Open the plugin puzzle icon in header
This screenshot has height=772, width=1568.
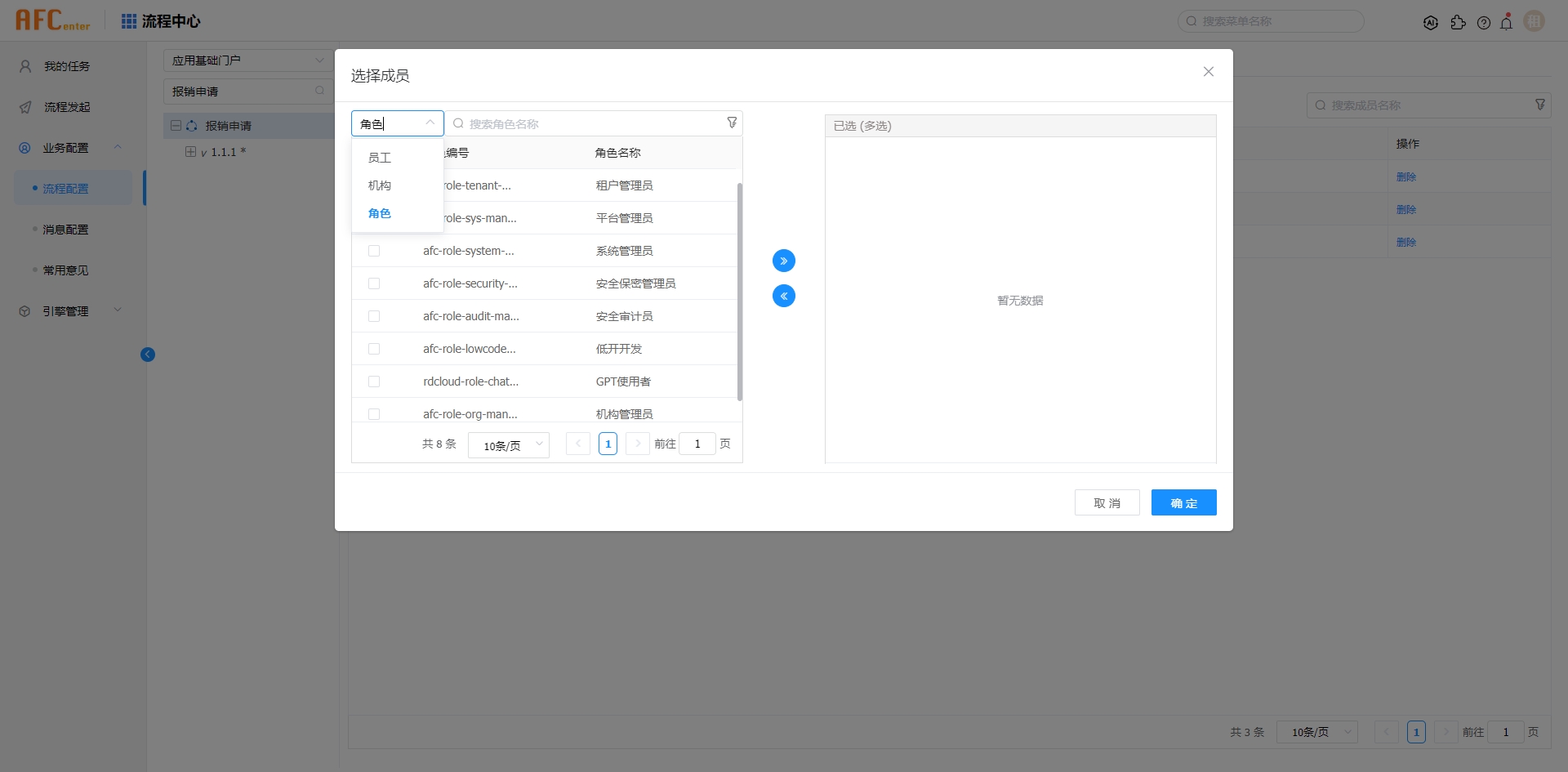pyautogui.click(x=1458, y=22)
